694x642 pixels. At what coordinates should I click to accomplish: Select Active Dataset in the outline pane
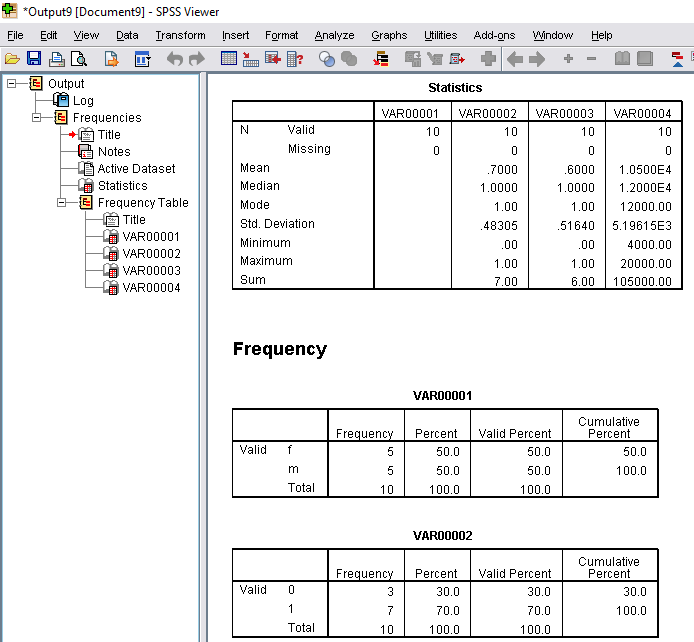tap(136, 169)
